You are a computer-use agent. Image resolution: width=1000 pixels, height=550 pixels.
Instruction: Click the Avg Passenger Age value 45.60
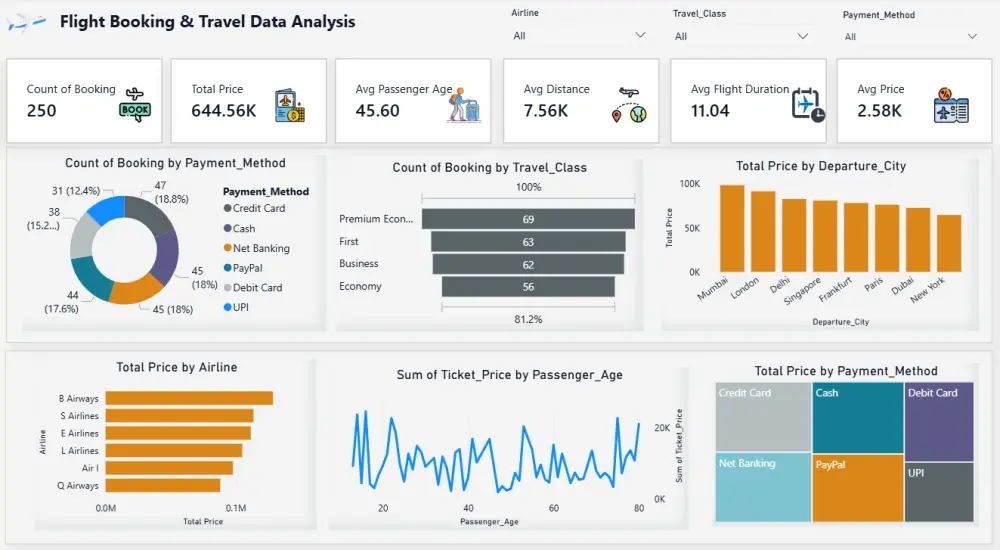(378, 110)
